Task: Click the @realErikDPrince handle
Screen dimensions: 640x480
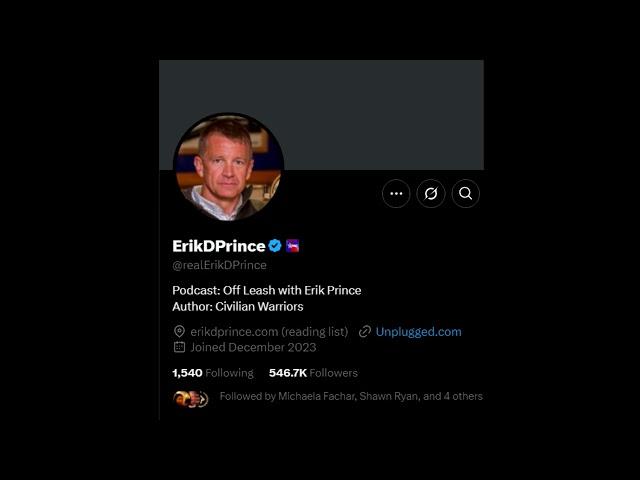Action: tap(219, 265)
